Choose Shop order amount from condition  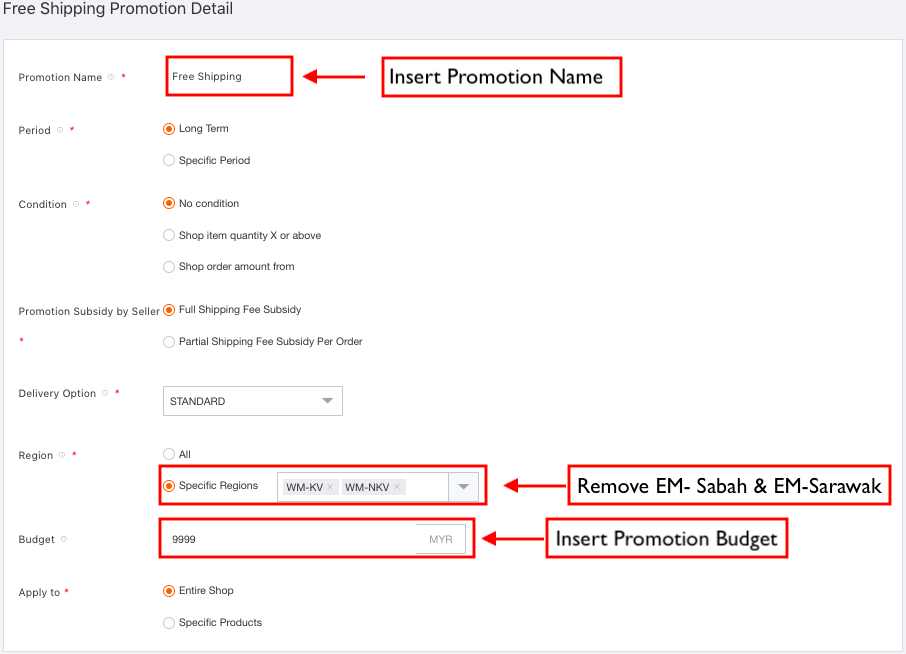click(169, 266)
